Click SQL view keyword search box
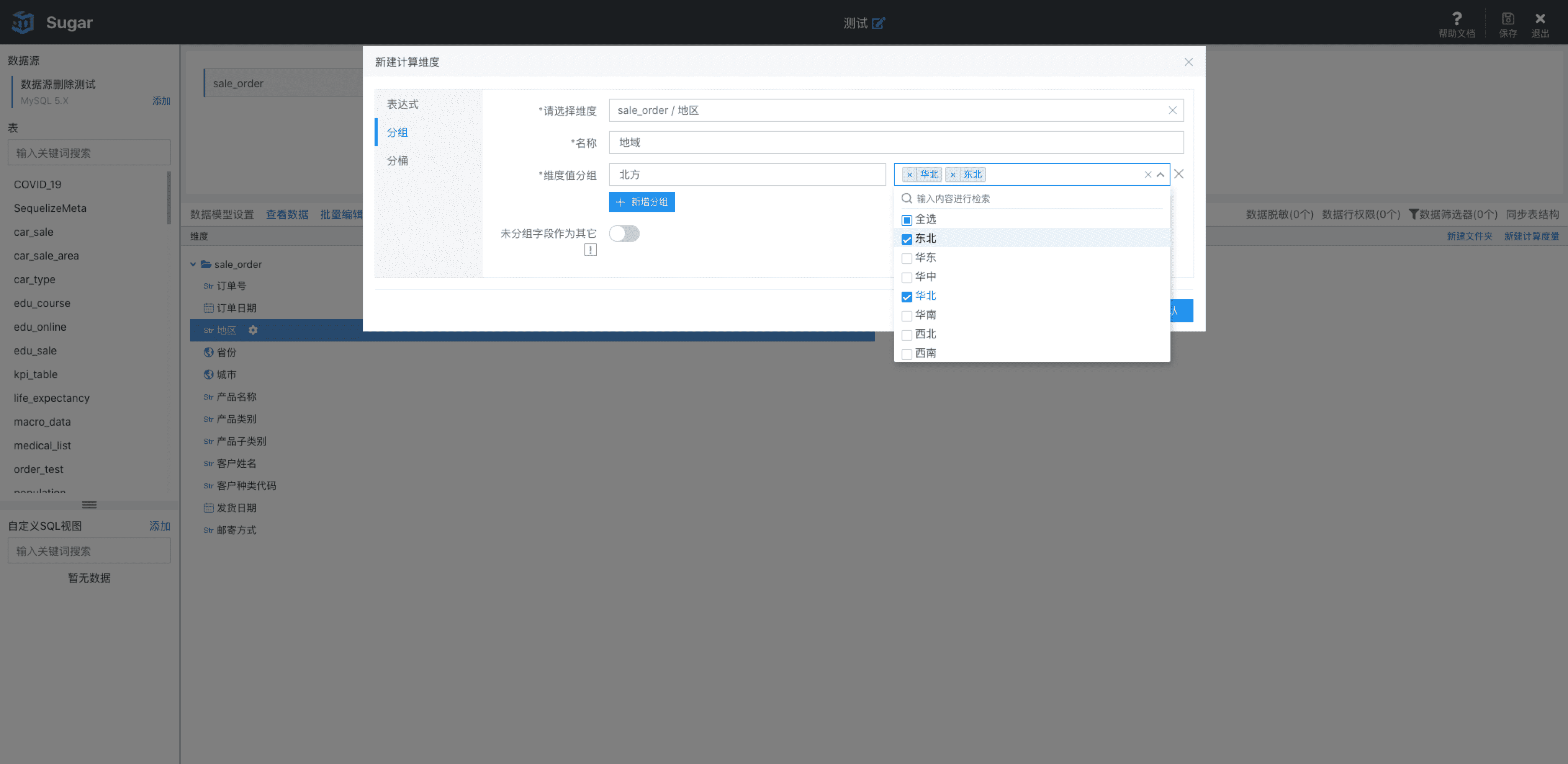The width and height of the screenshot is (1568, 764). (89, 550)
